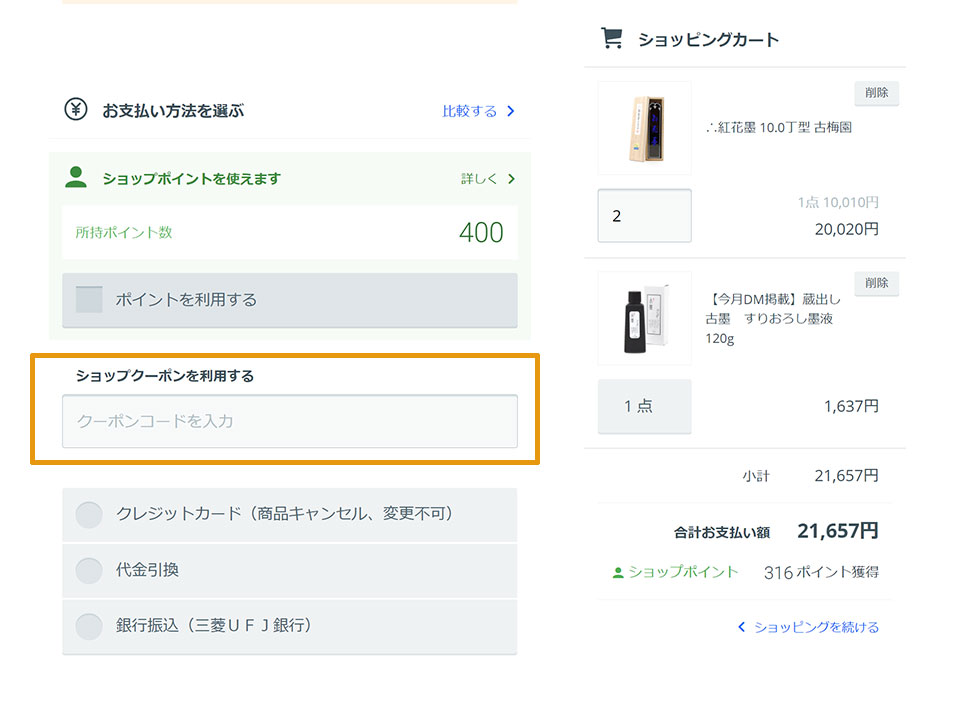The height and width of the screenshot is (723, 960).
Task: Click the small shop point person icon
Action: click(618, 573)
